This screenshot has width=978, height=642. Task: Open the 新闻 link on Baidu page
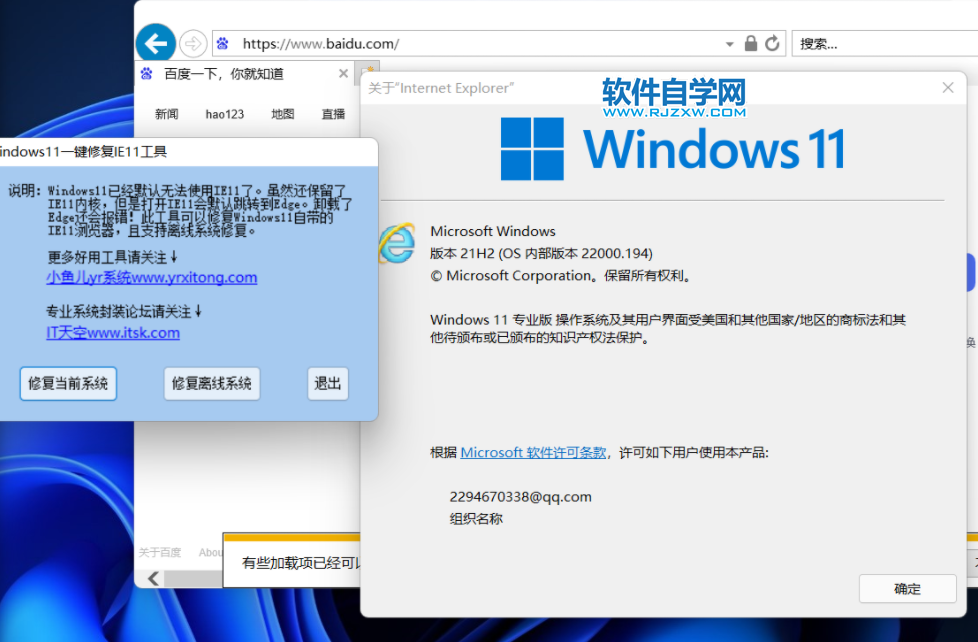(167, 114)
